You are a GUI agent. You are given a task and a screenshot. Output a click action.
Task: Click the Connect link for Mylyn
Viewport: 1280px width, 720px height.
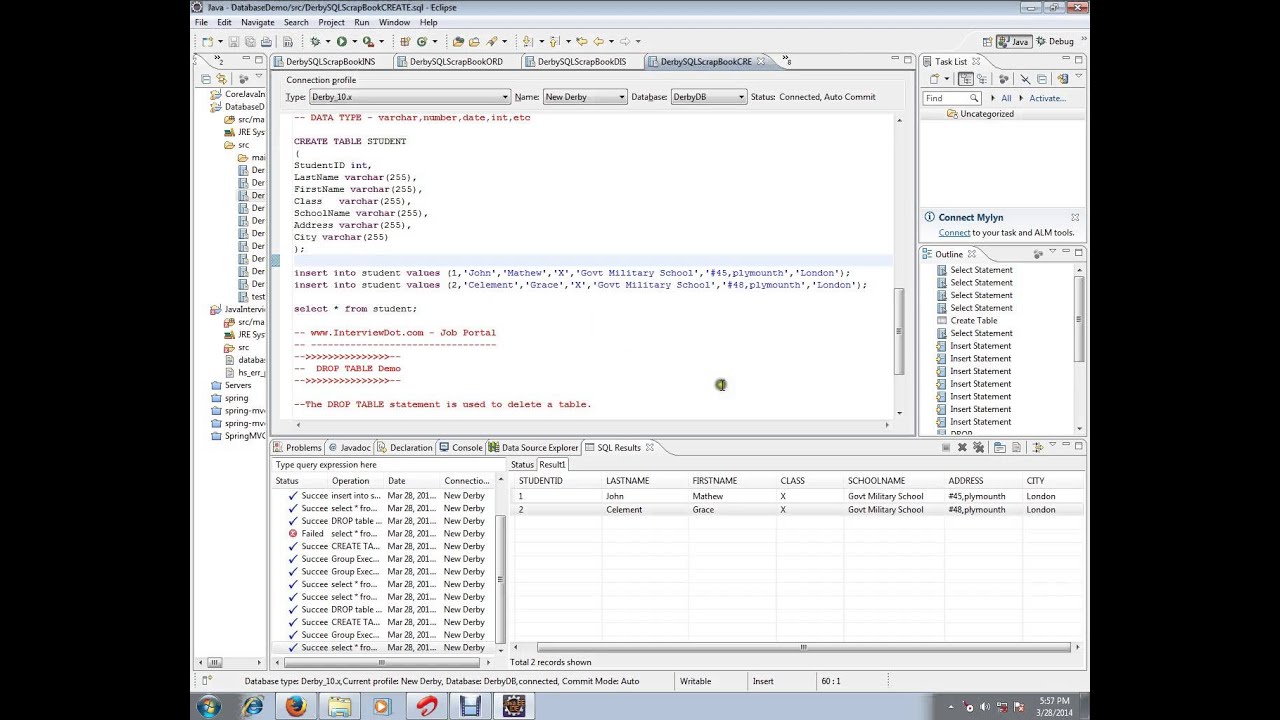[x=954, y=233]
